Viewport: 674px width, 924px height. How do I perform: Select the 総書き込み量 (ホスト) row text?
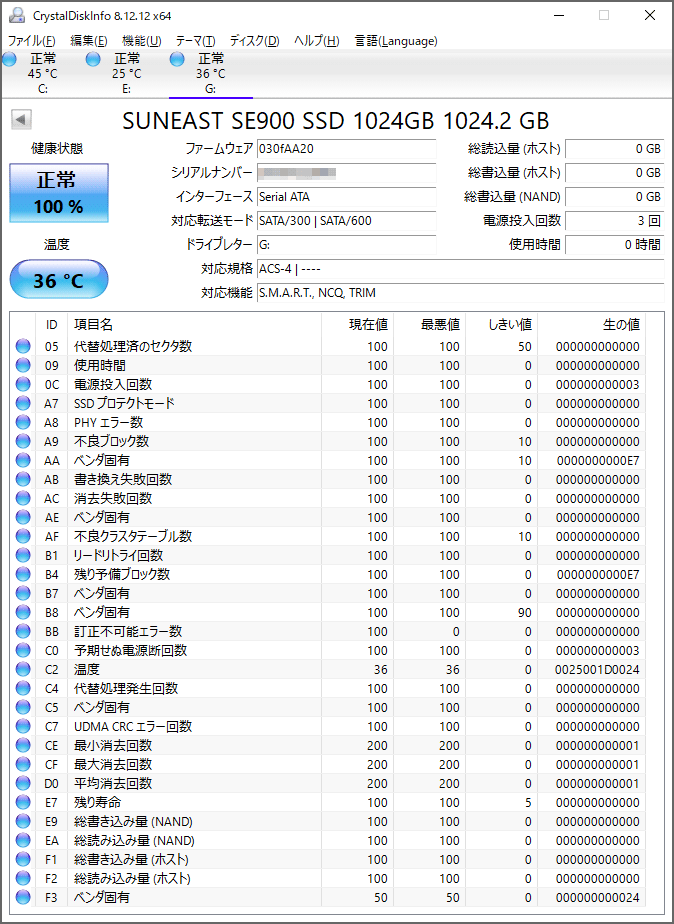pyautogui.click(x=131, y=859)
